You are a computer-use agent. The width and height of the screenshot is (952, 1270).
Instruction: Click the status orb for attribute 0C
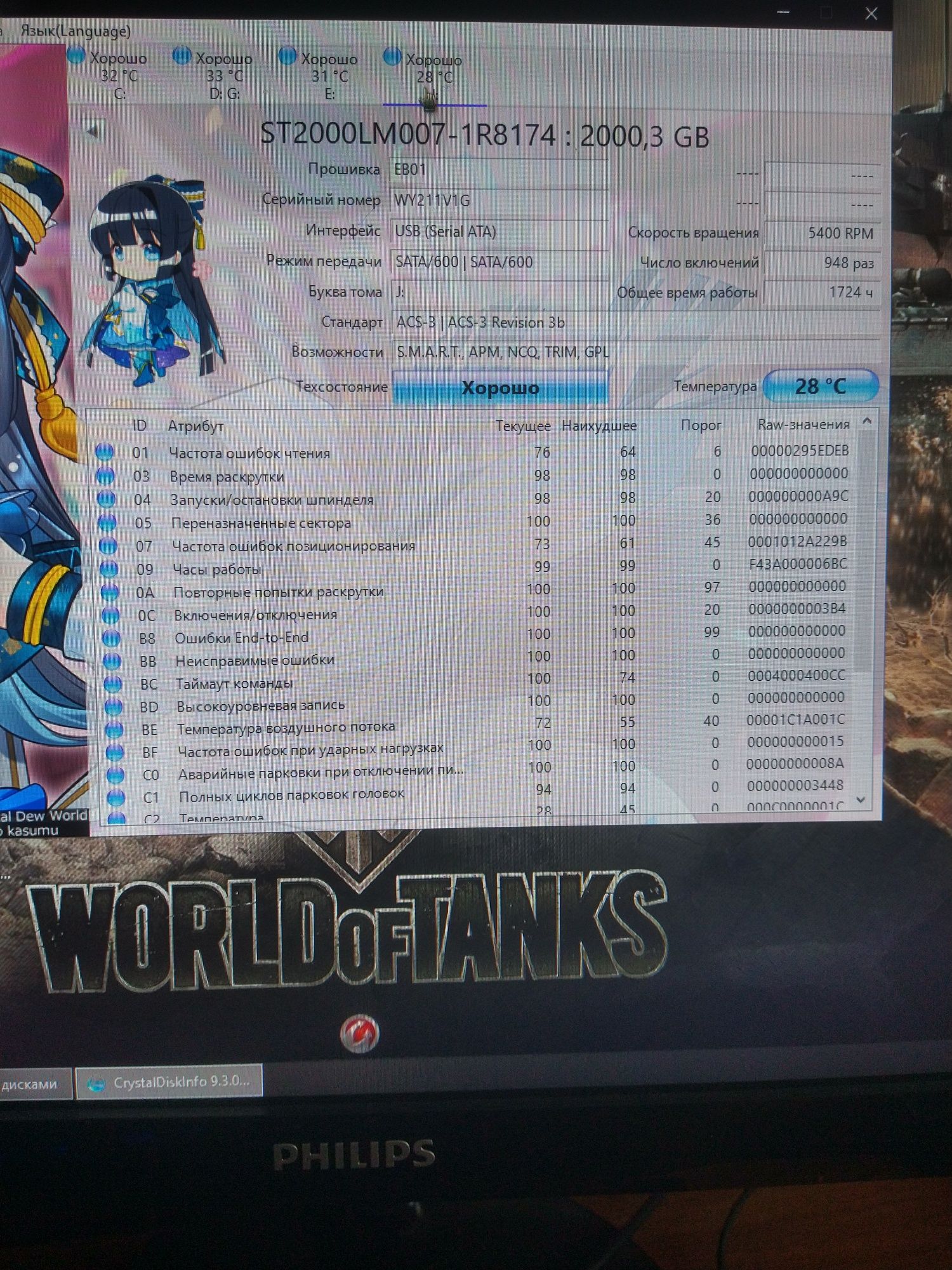[111, 615]
